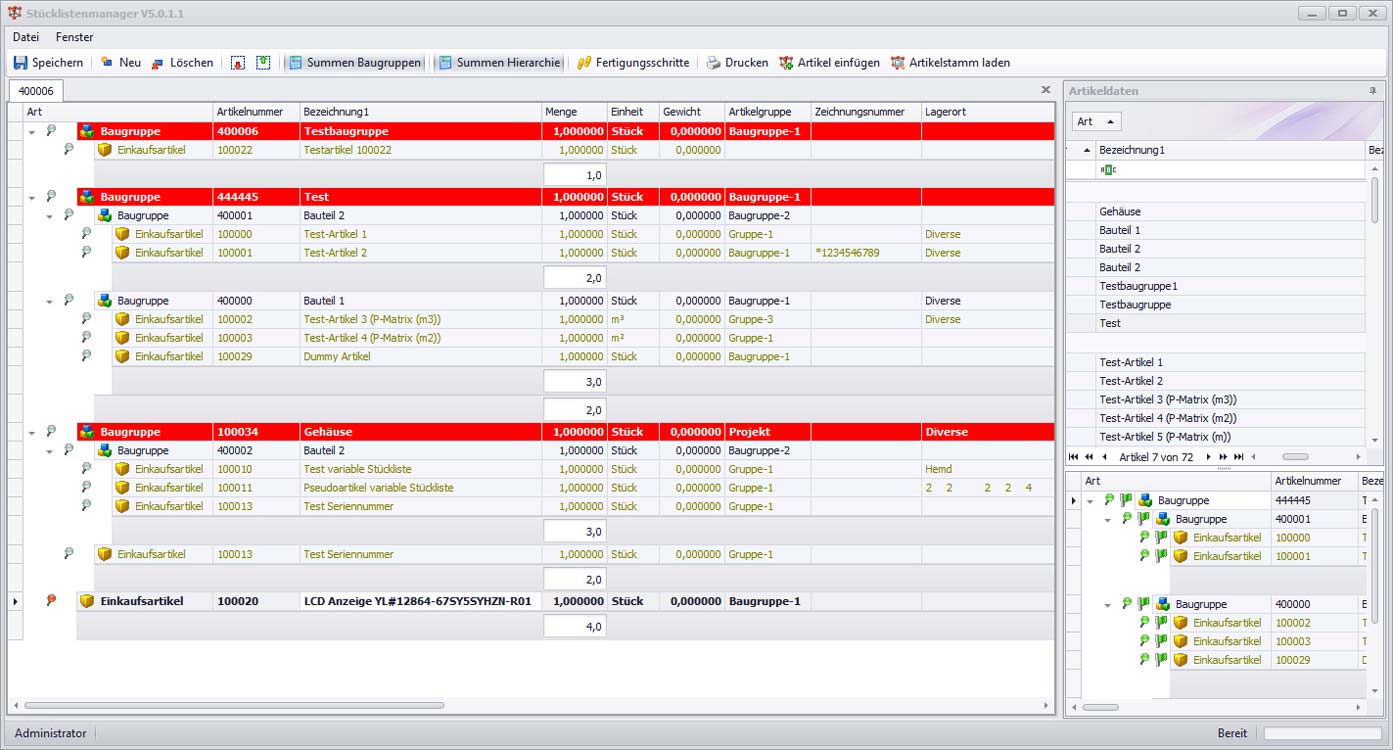Go to last record in Artikel navigator
Screen dimensions: 1393x750
point(1239,457)
